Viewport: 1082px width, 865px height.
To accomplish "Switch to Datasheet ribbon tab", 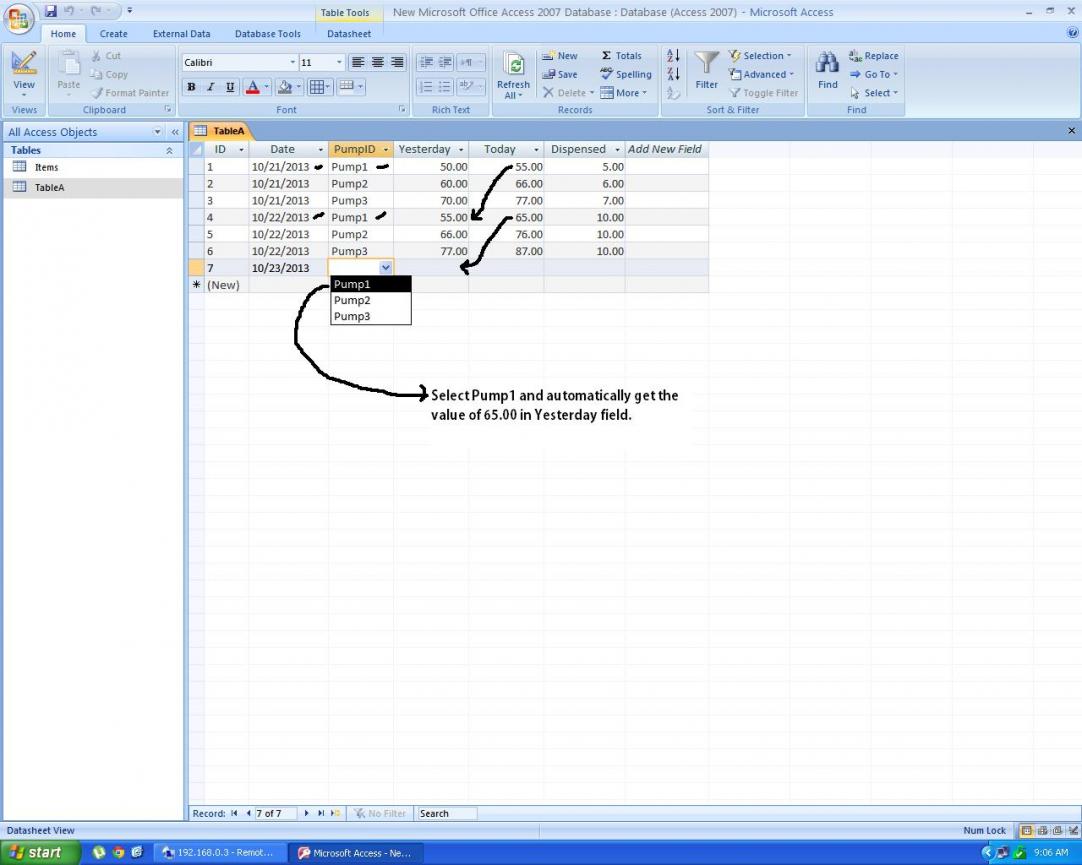I will (348, 34).
